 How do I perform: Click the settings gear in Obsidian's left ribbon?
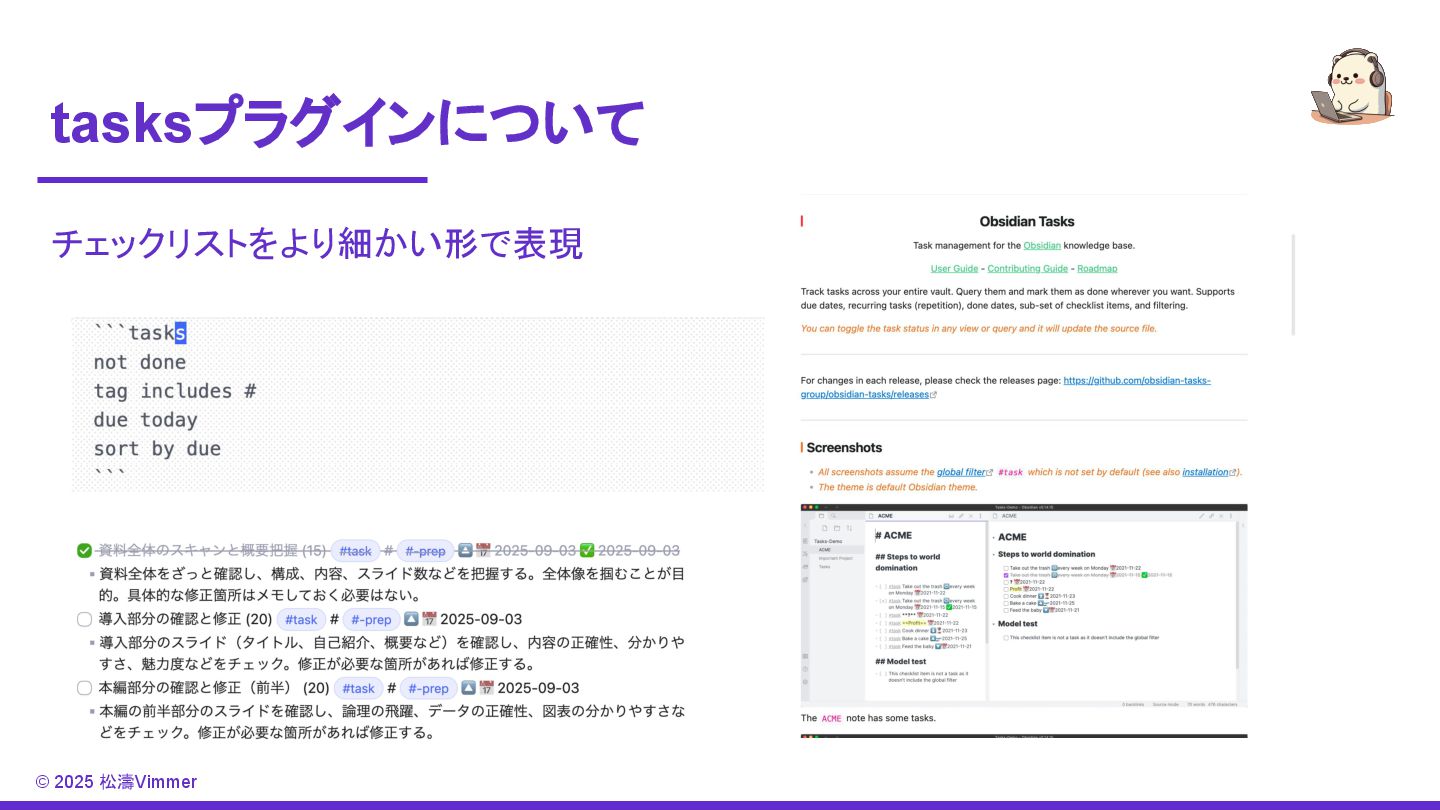805,682
